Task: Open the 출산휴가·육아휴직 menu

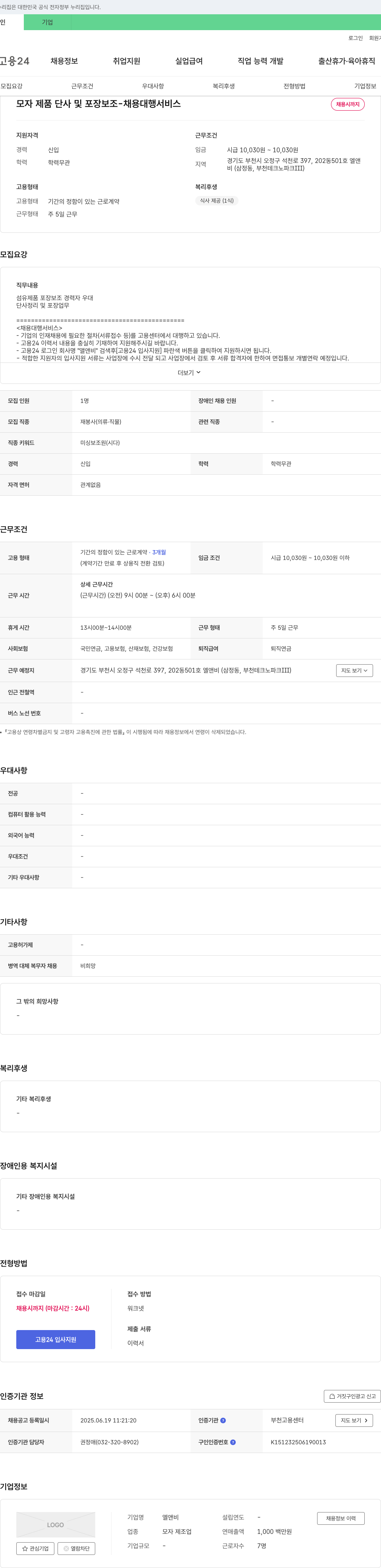Action: coord(347,61)
